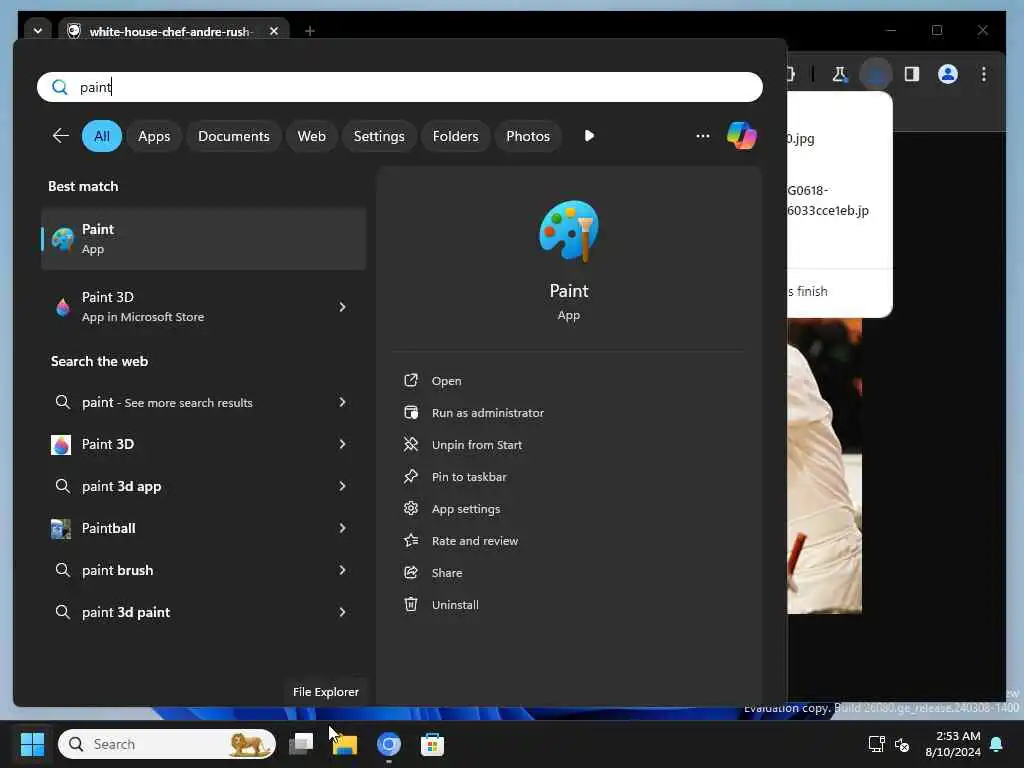Show more search filter categories arrow
Image resolution: width=1024 pixels, height=768 pixels.
click(x=589, y=136)
